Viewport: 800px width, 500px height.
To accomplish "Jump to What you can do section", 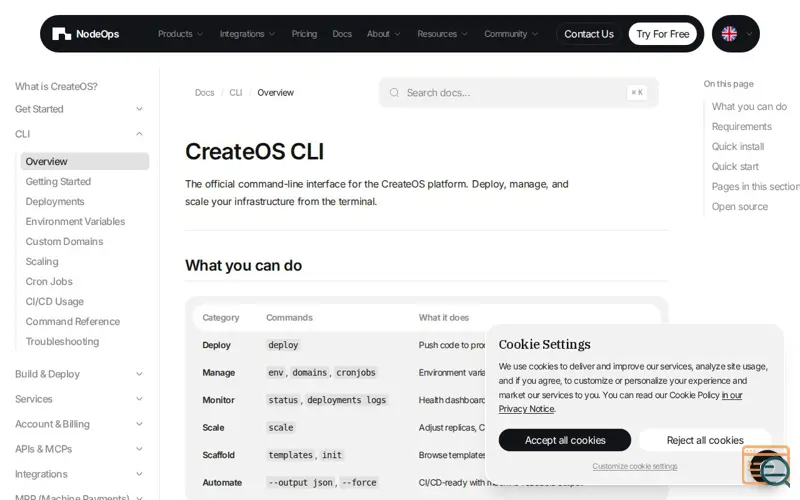I will click(x=749, y=107).
